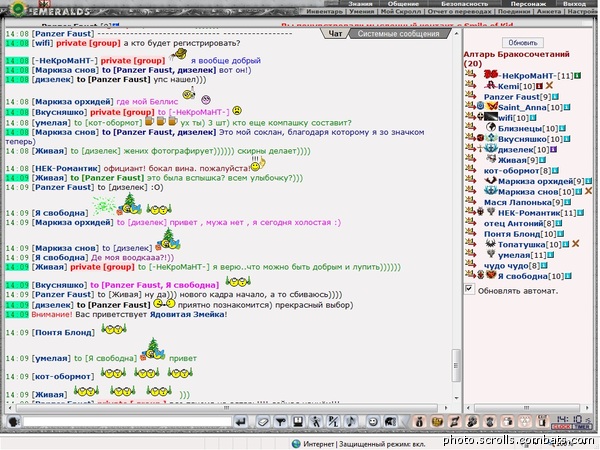Click the private message icon beside Kemi

pyautogui.click(x=470, y=83)
